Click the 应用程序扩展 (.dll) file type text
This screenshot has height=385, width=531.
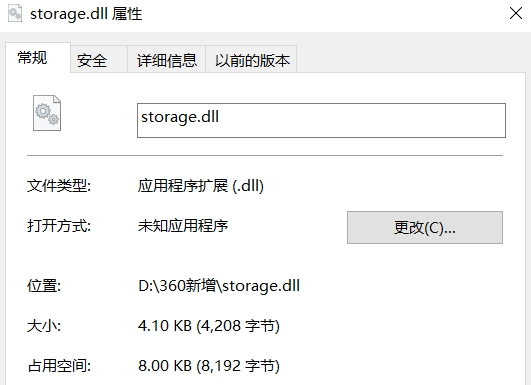(201, 186)
